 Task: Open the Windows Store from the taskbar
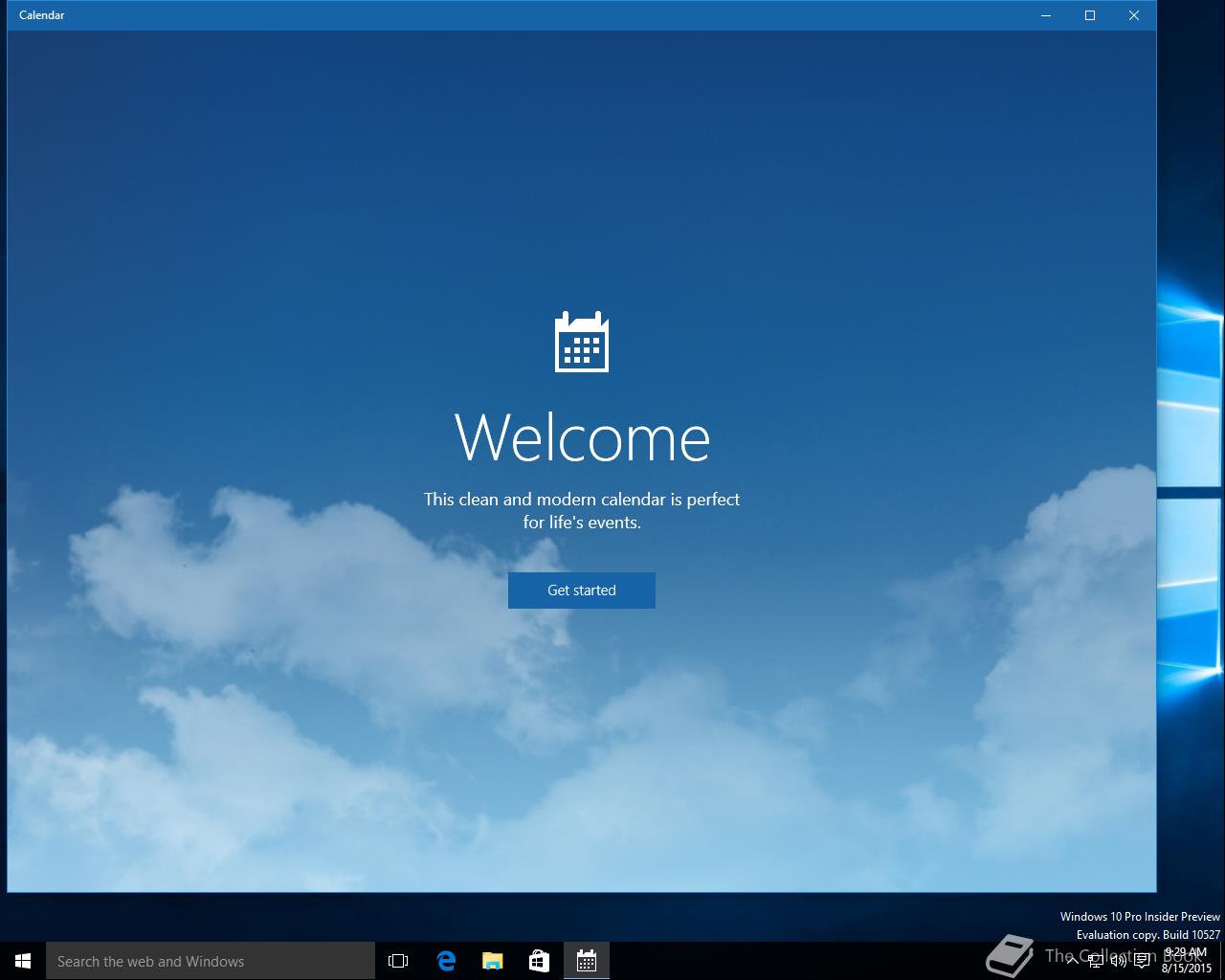coord(540,961)
